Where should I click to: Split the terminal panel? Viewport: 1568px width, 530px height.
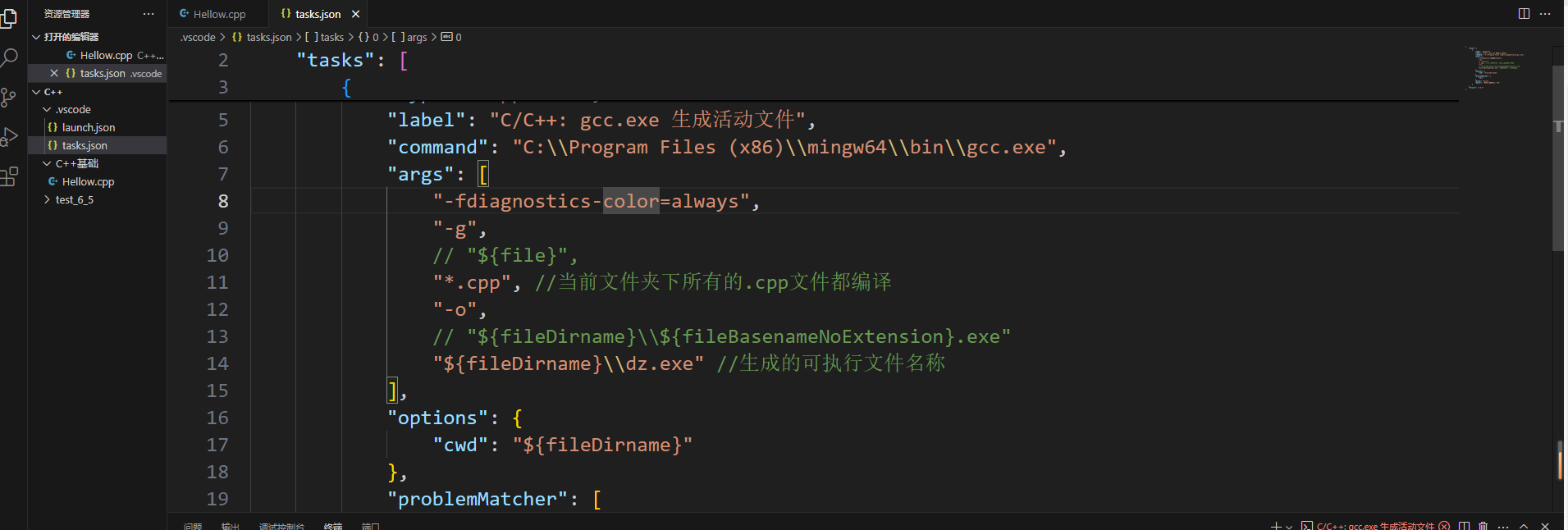pos(1464,526)
